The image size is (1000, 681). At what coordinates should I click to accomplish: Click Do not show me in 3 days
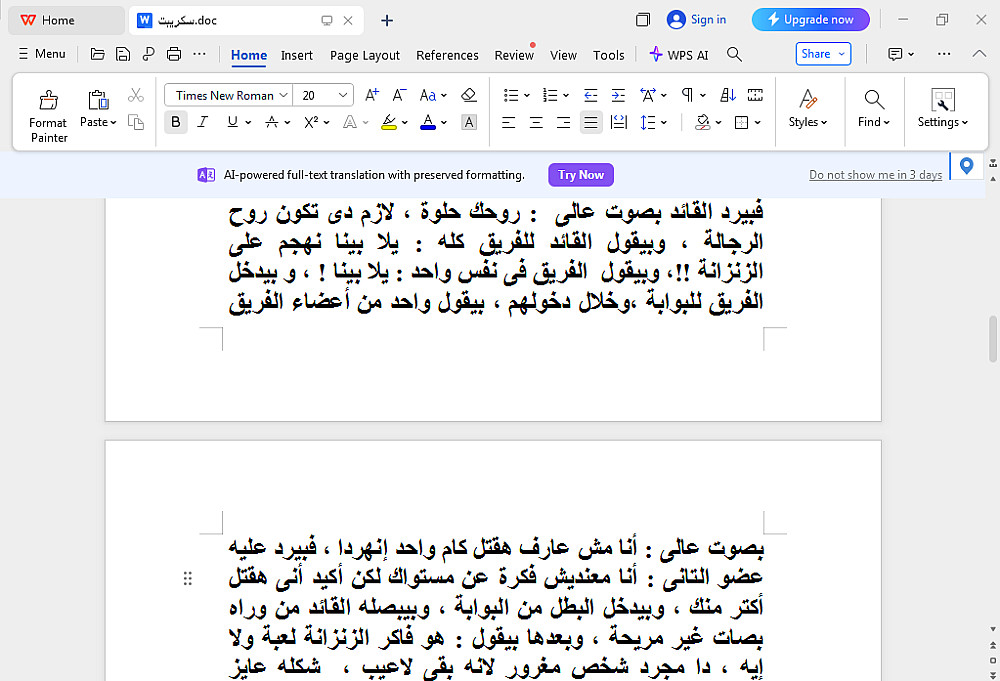click(875, 175)
